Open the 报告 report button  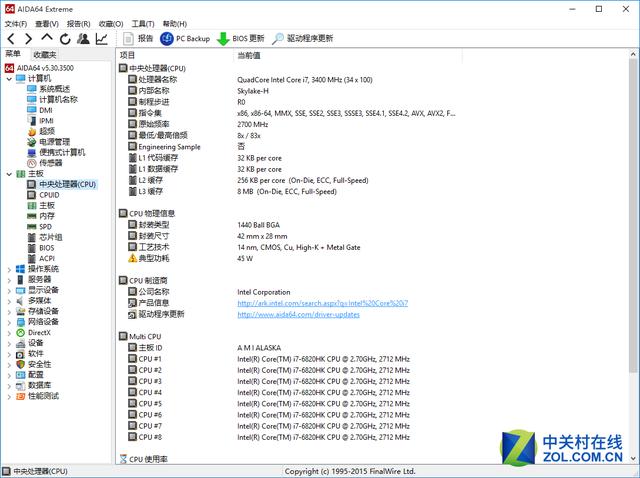click(x=138, y=38)
